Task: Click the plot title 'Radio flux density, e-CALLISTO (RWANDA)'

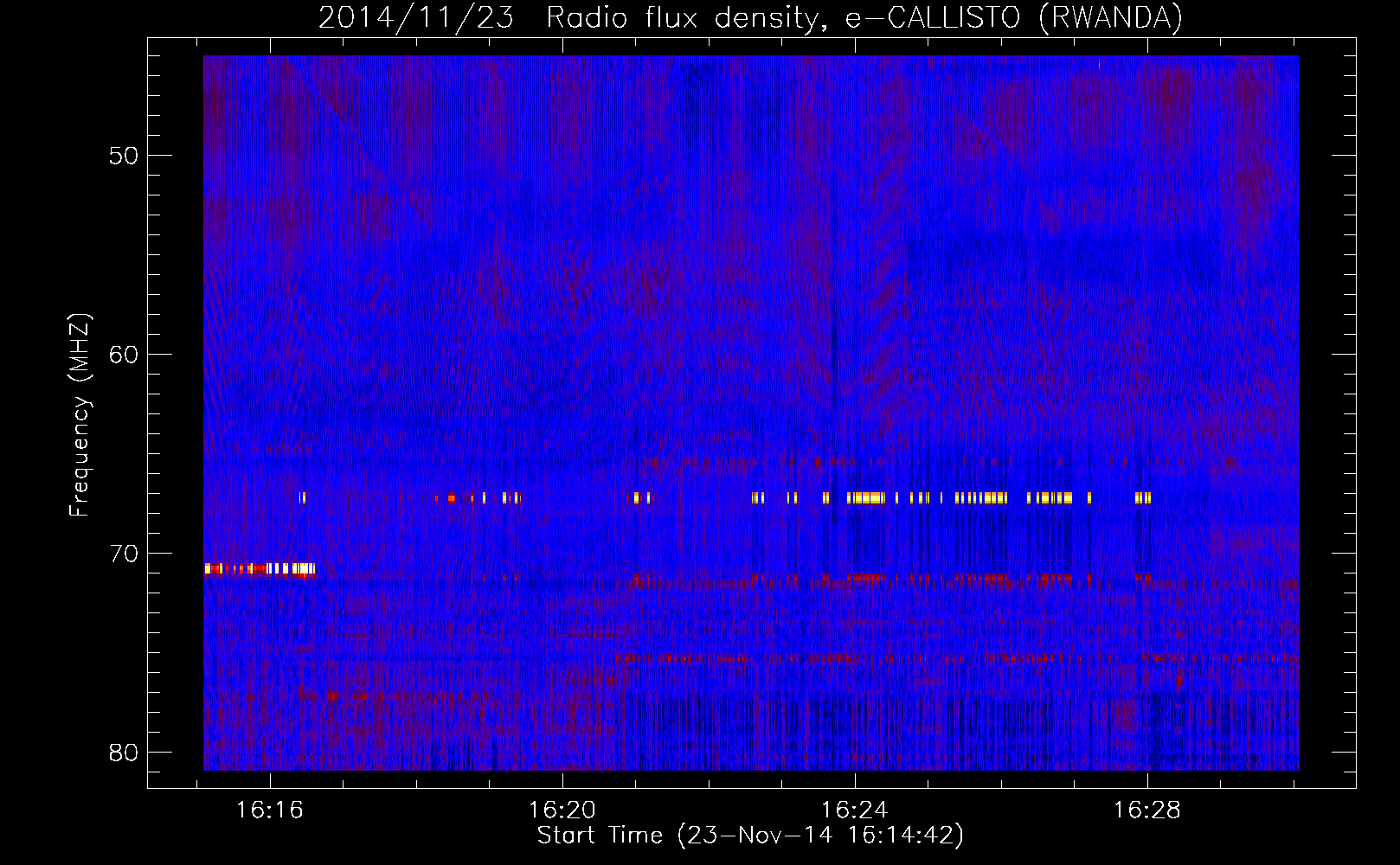Action: pyautogui.click(x=864, y=17)
